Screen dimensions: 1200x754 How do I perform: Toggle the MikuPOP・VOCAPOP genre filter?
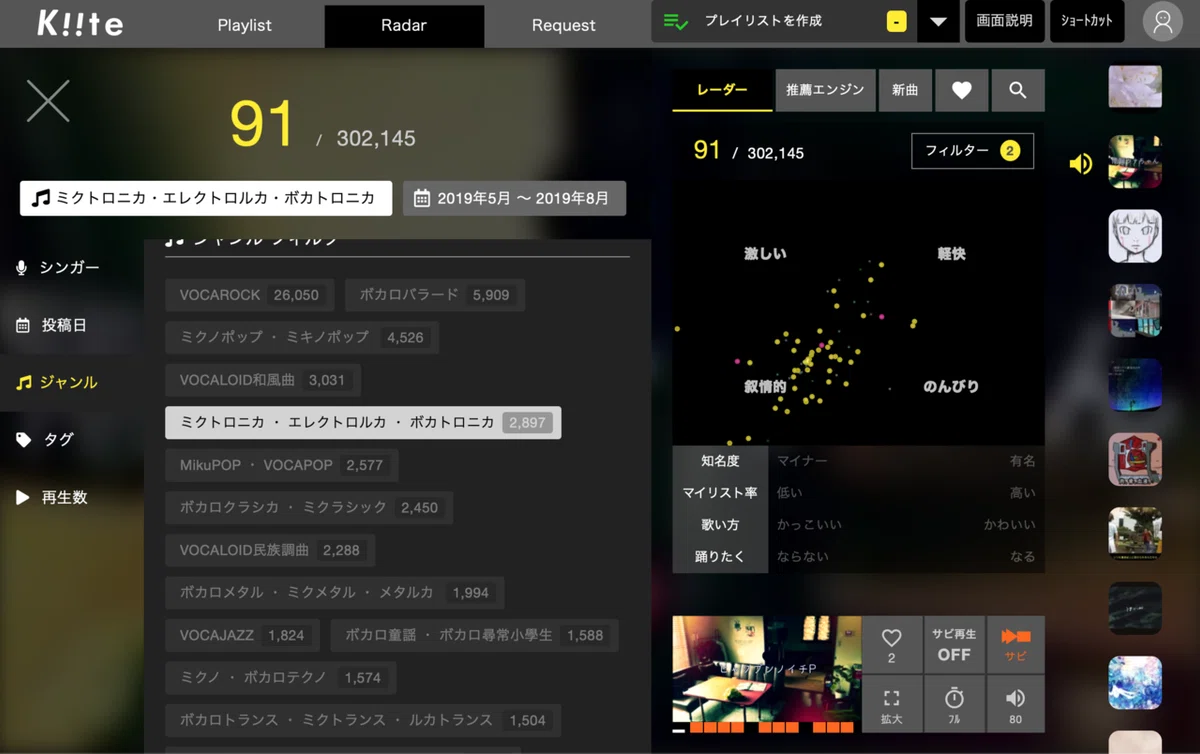(x=281, y=465)
